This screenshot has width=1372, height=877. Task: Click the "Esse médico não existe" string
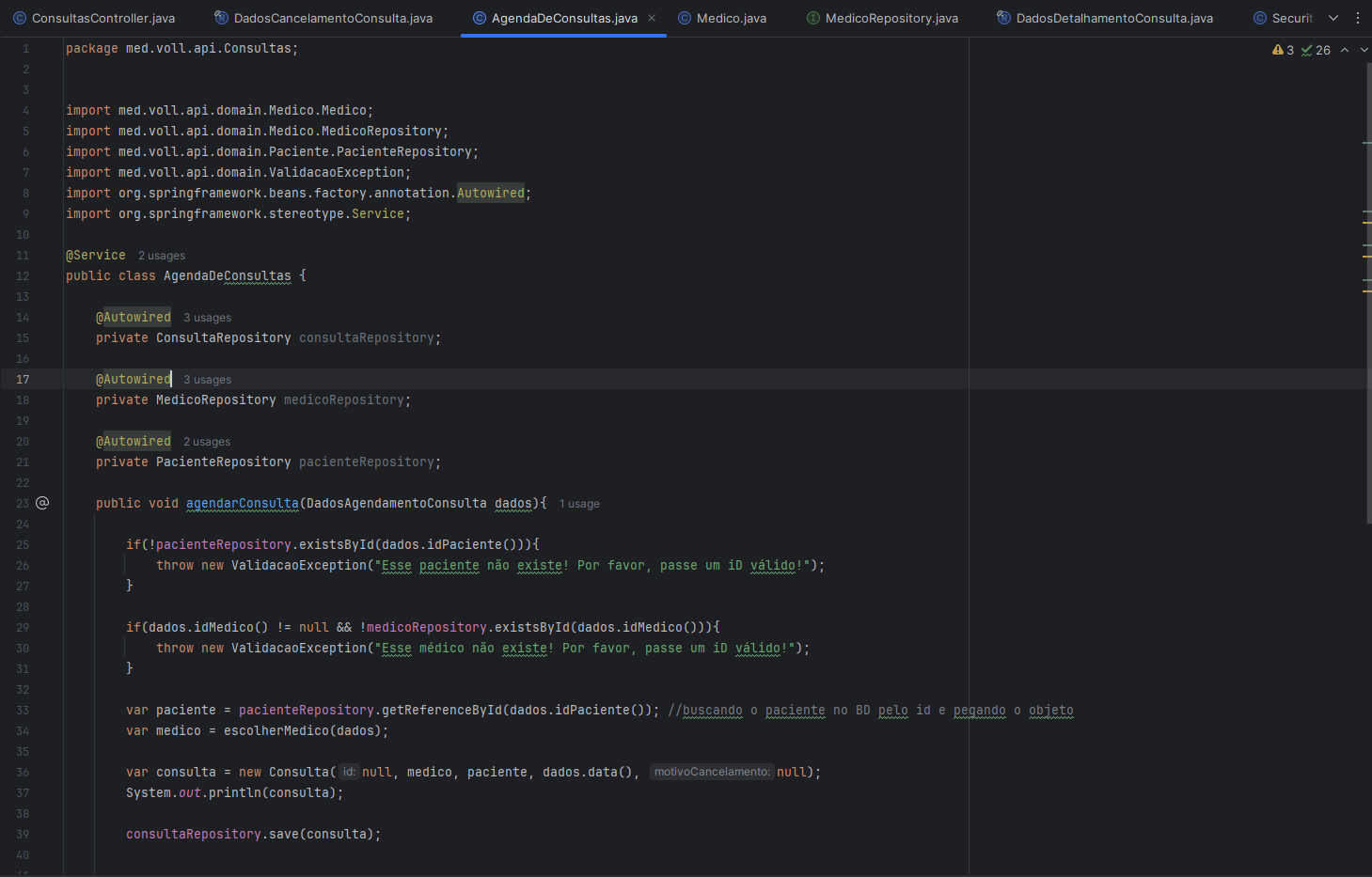click(583, 648)
